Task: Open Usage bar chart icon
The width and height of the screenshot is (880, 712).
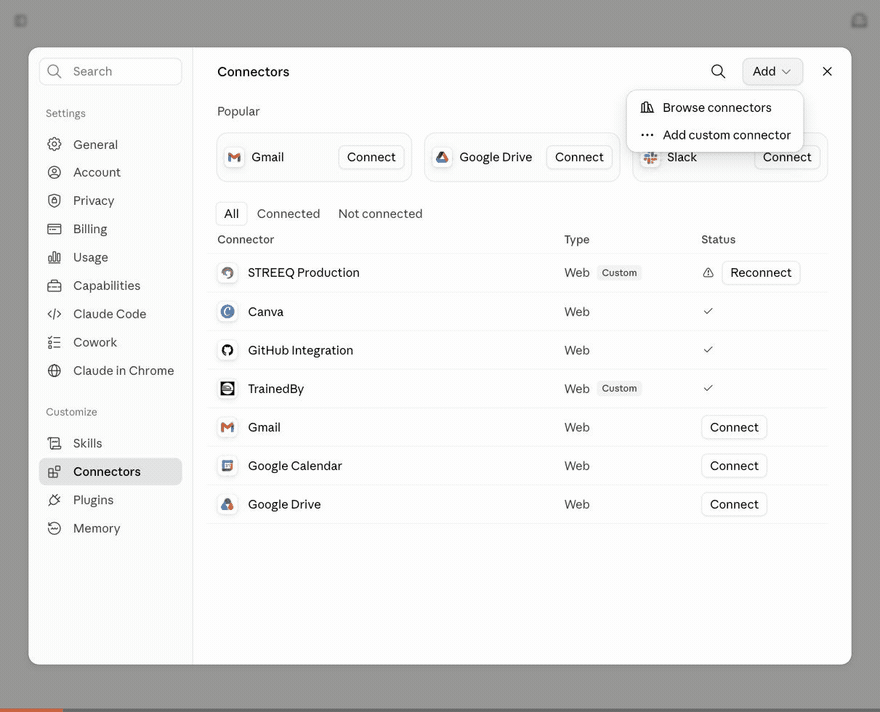Action: click(x=54, y=258)
